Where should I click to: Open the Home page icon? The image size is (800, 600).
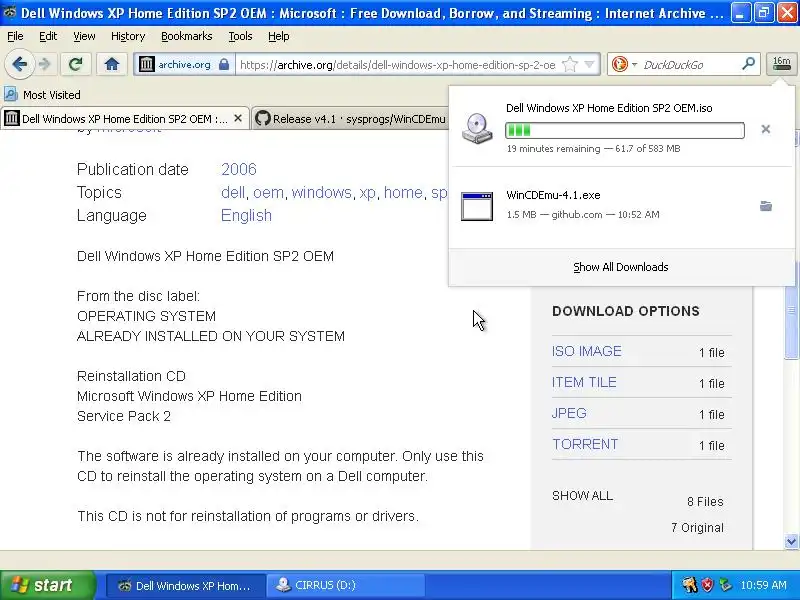(112, 64)
